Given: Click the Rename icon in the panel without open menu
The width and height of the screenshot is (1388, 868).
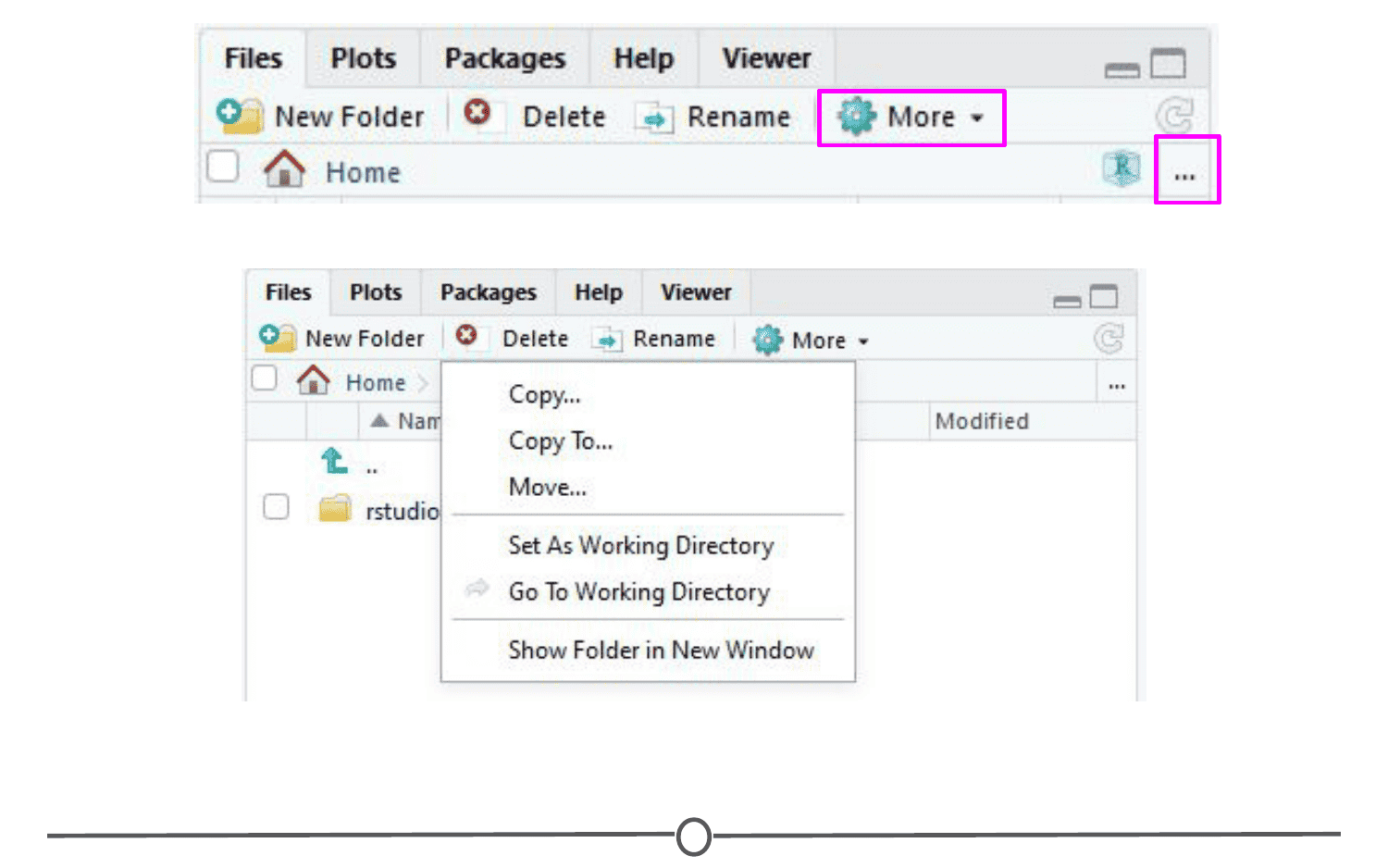Looking at the screenshot, I should click(655, 118).
